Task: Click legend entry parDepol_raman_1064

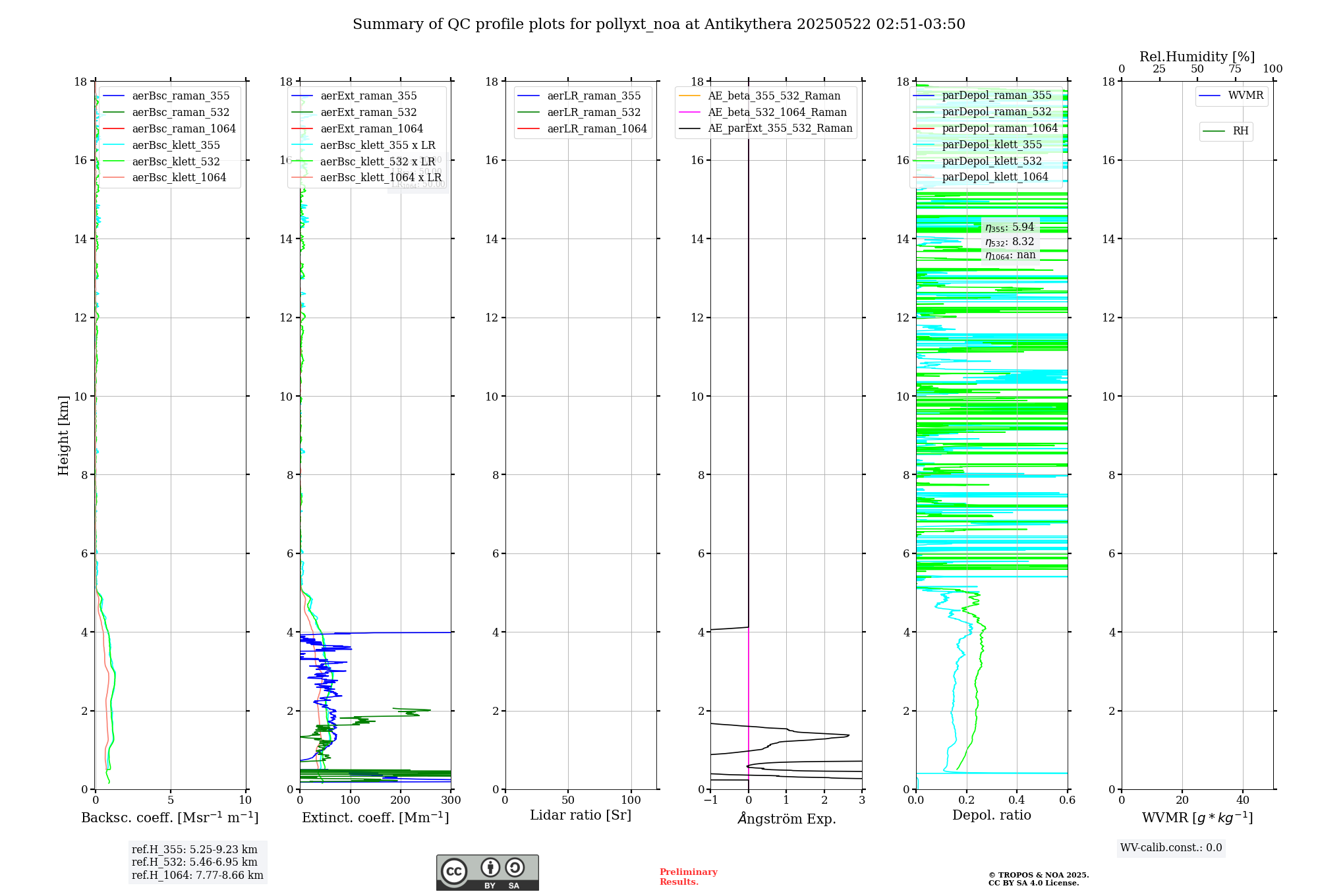Action: click(987, 128)
